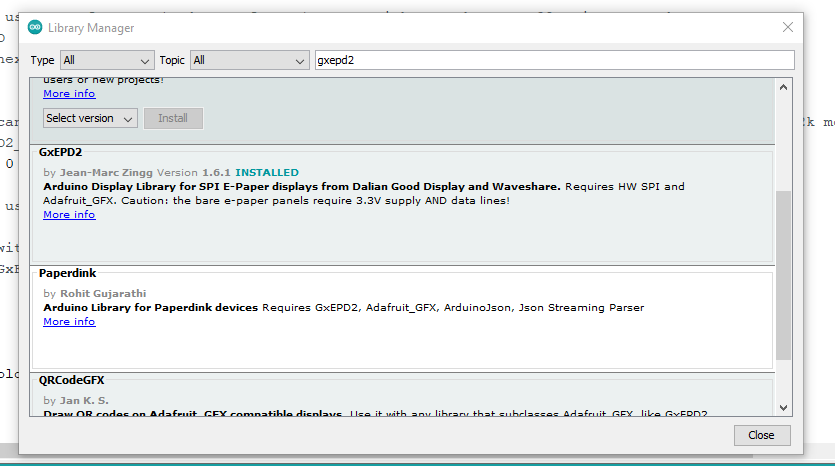Viewport: 835px width, 466px height.
Task: Click the greyed Install button
Action: click(x=173, y=118)
